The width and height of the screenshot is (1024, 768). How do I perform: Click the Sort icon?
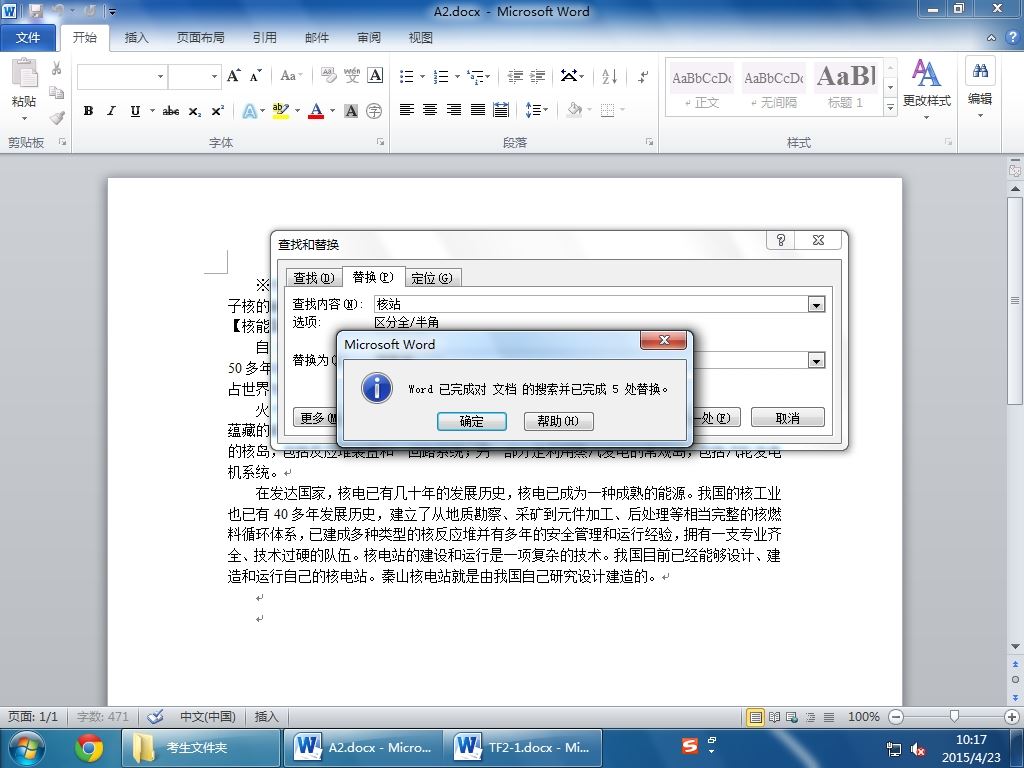coord(609,76)
